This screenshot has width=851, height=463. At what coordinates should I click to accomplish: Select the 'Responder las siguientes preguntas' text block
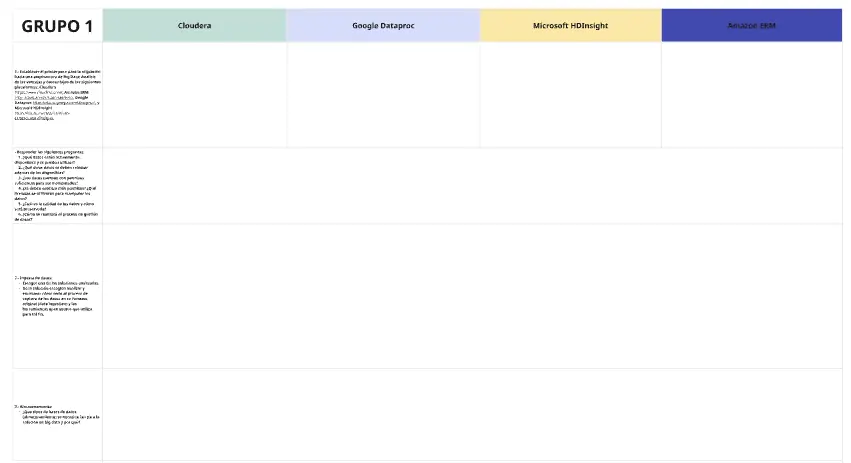pos(56,186)
